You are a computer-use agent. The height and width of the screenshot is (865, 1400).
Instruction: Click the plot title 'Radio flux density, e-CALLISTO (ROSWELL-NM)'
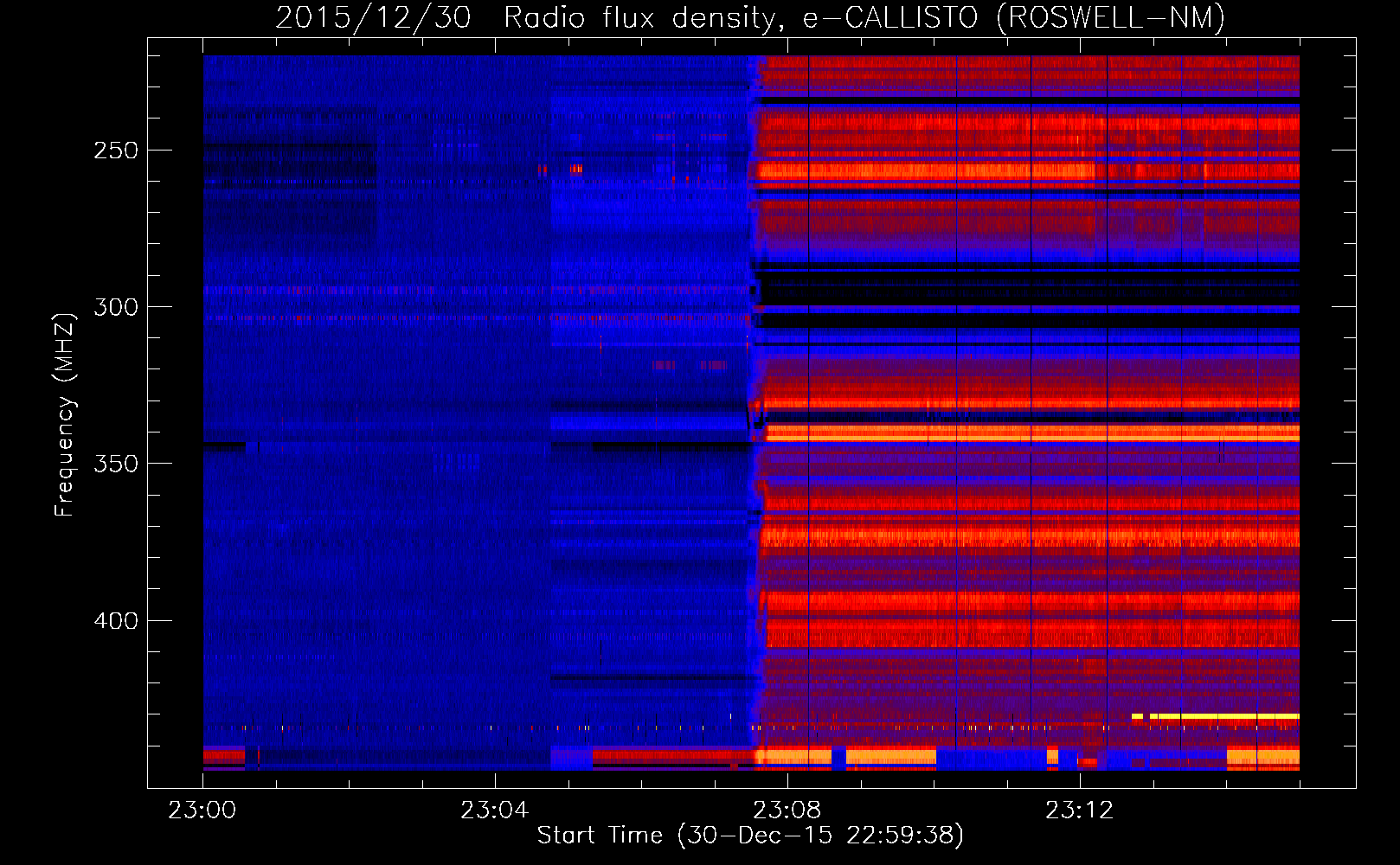point(864,18)
